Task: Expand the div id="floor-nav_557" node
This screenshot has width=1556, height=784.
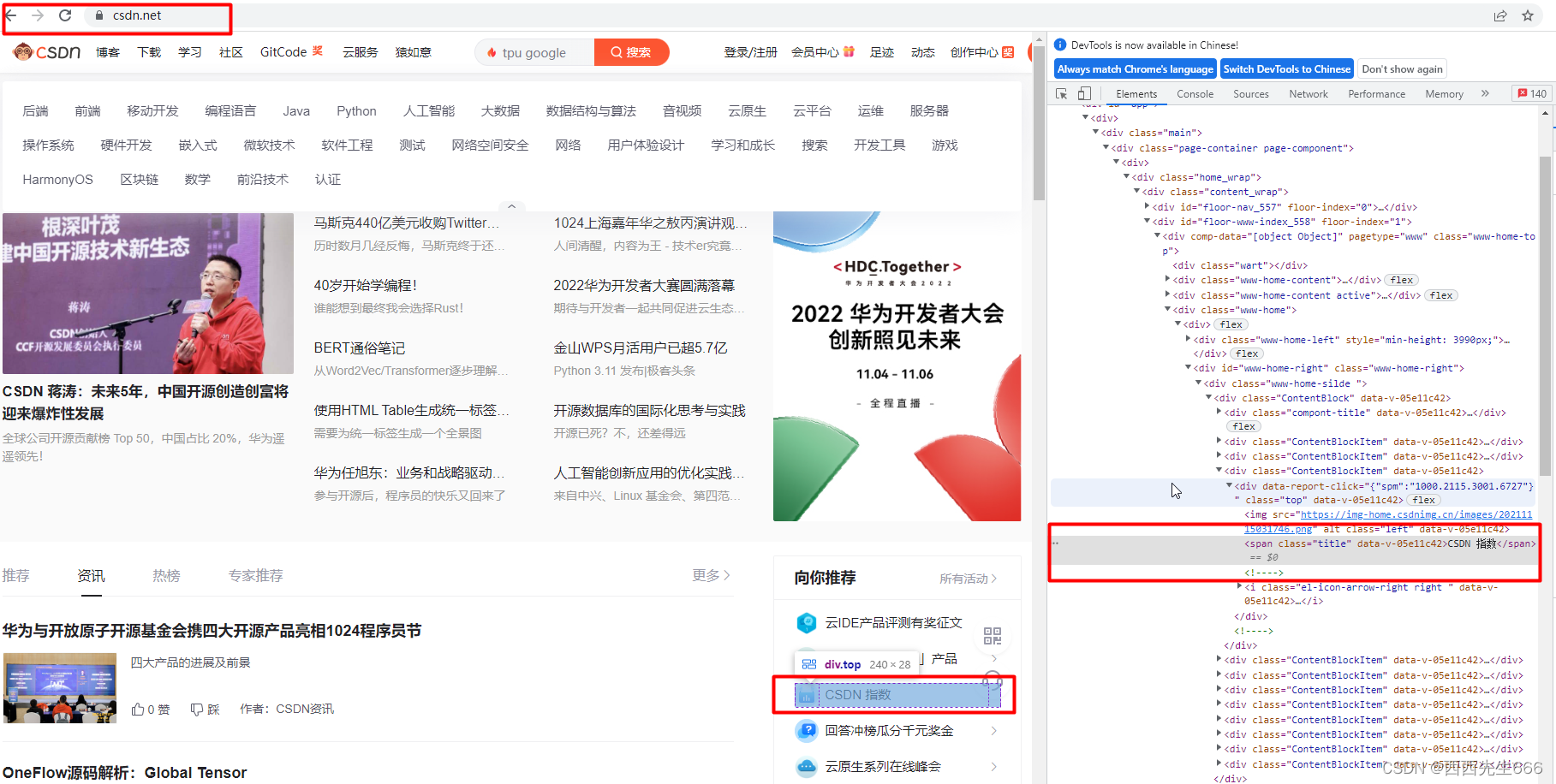Action: 1148,207
